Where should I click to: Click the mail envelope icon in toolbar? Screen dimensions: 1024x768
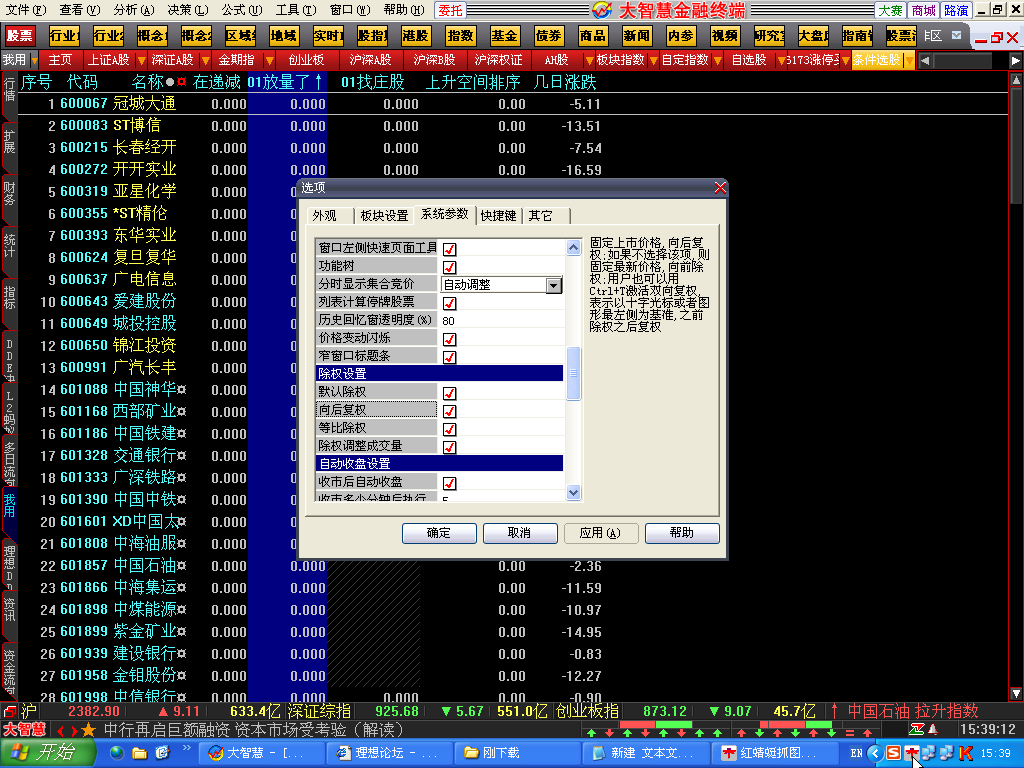click(957, 35)
